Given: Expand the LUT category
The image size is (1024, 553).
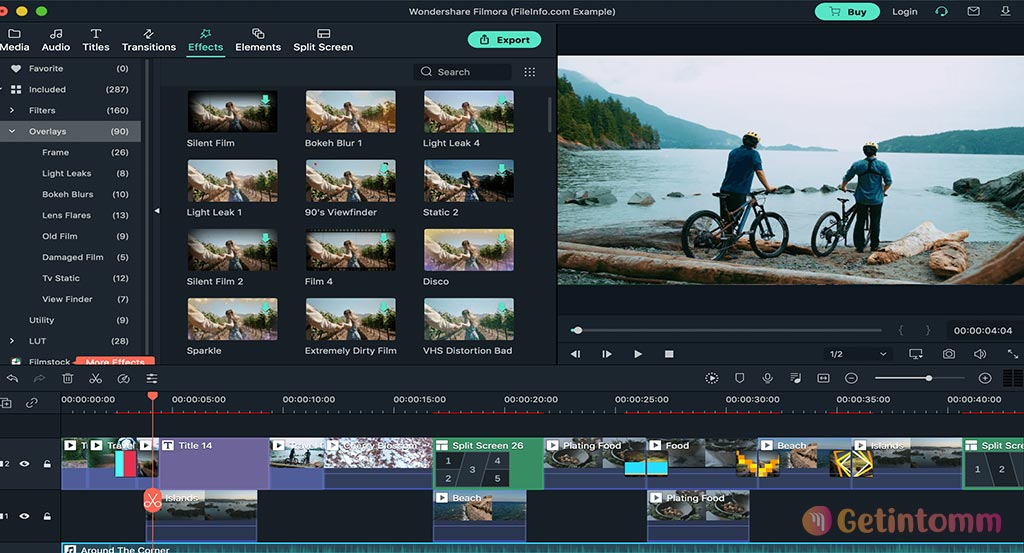Looking at the screenshot, I should (12, 341).
